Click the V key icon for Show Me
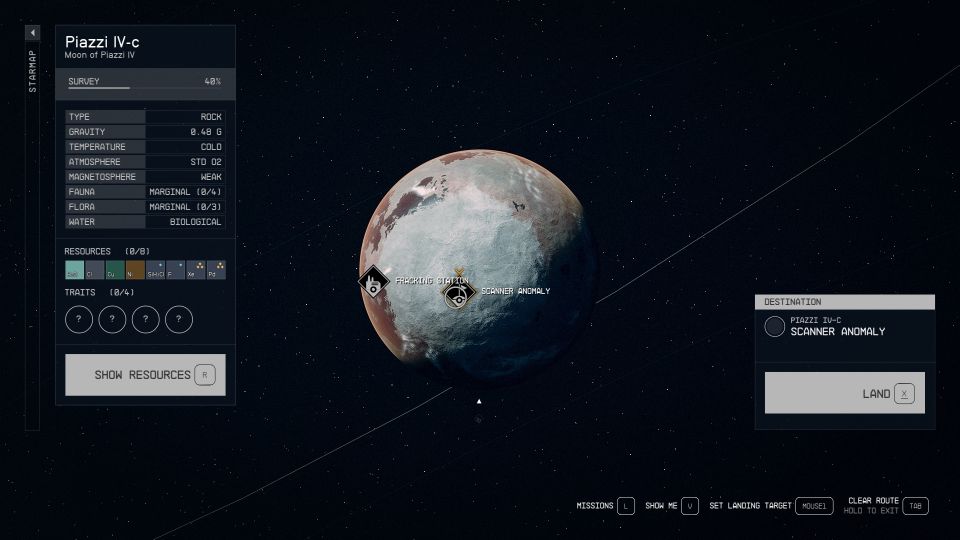The width and height of the screenshot is (960, 540). (690, 506)
